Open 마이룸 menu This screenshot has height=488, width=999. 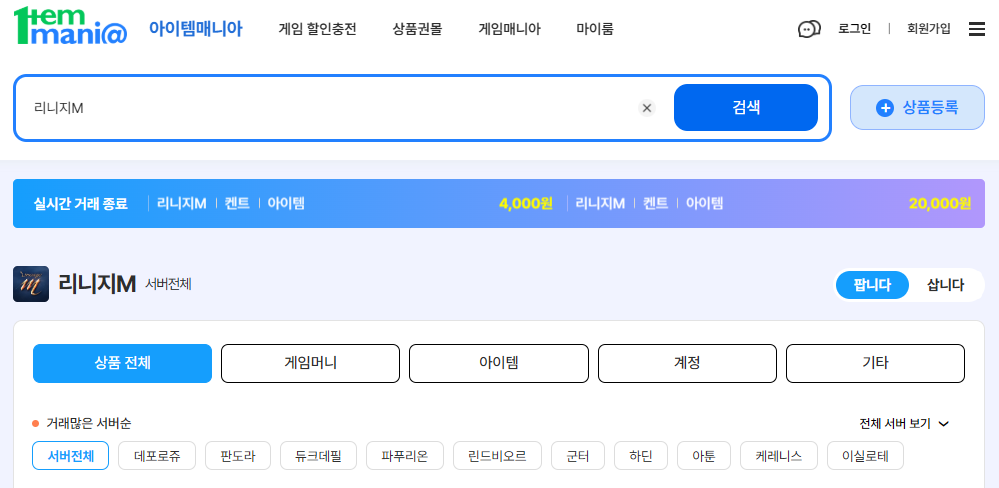[x=595, y=29]
